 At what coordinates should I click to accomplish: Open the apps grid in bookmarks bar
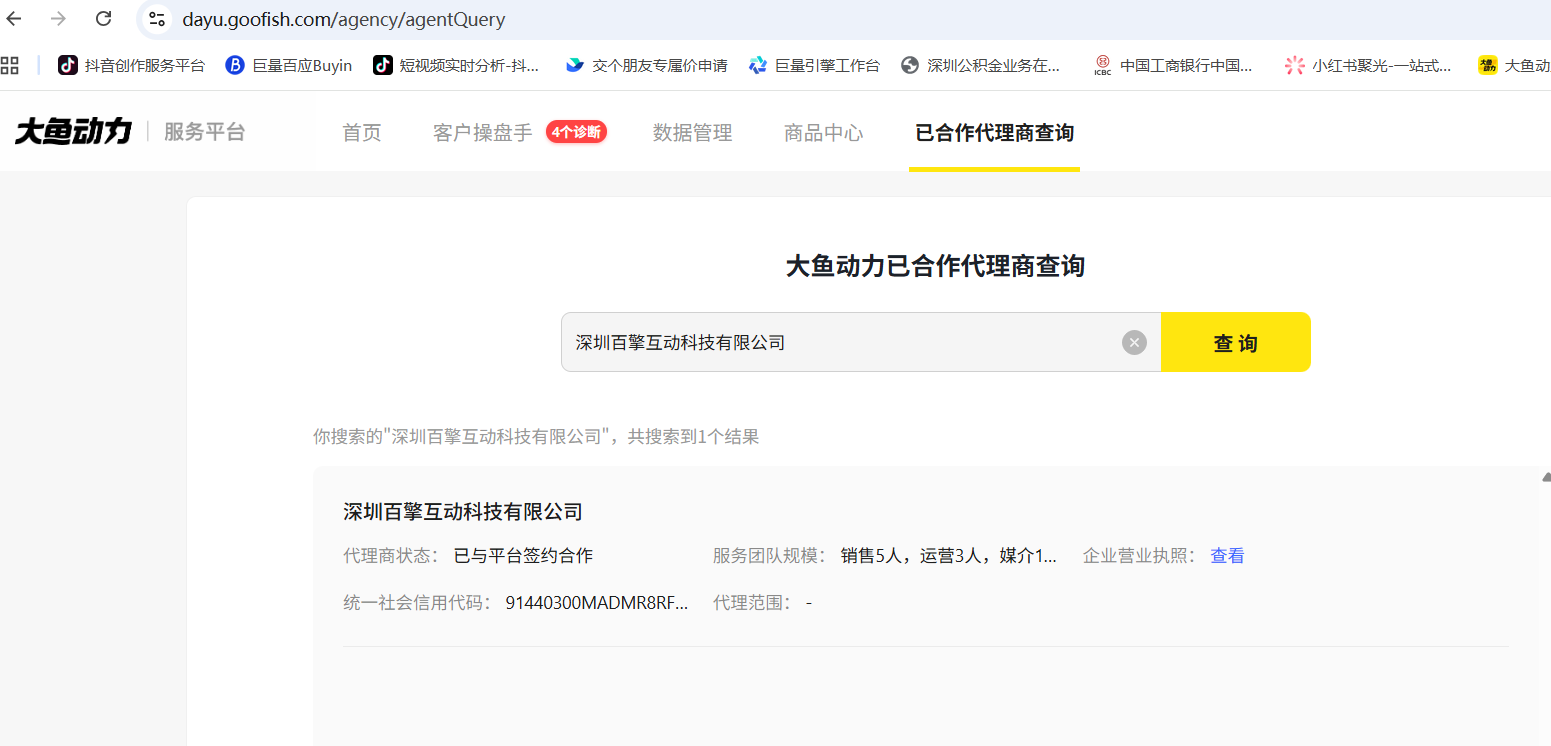pos(10,66)
